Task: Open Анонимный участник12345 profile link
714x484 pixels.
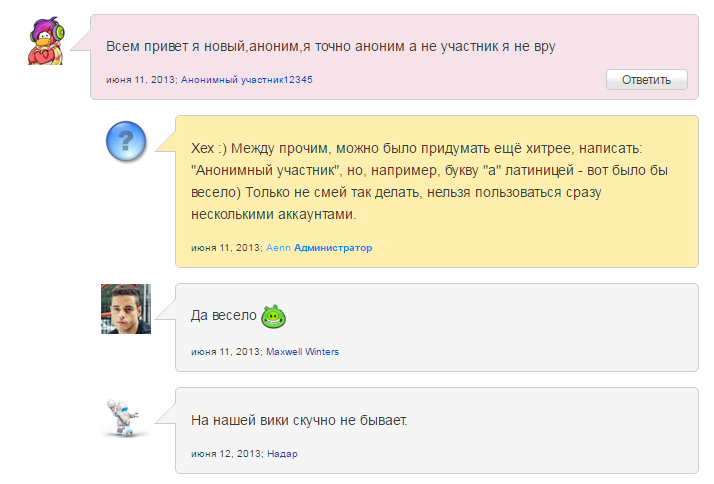Action: [247, 78]
